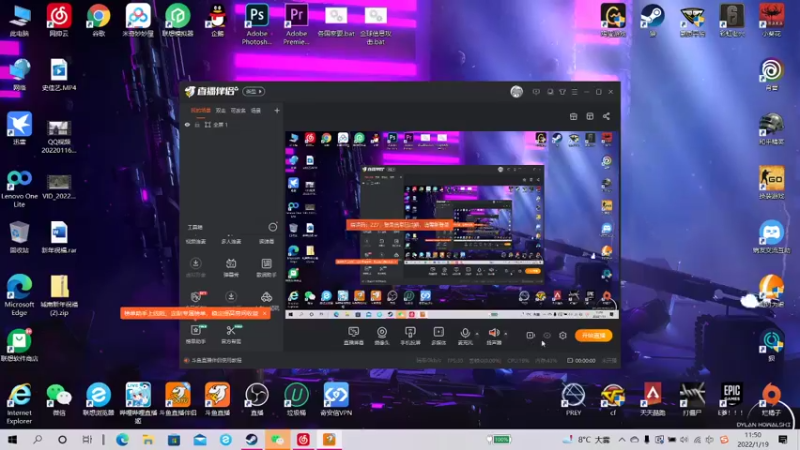Open the star tool beside the scissors

pos(196,333)
